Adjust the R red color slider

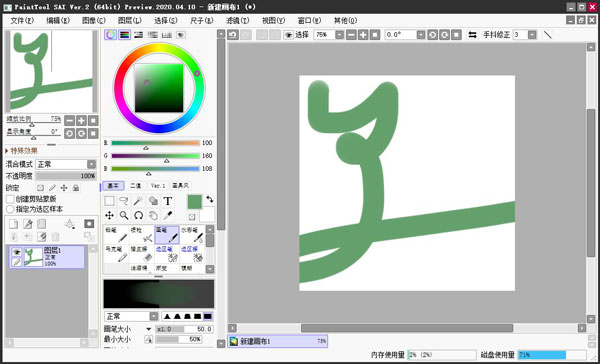click(x=155, y=143)
